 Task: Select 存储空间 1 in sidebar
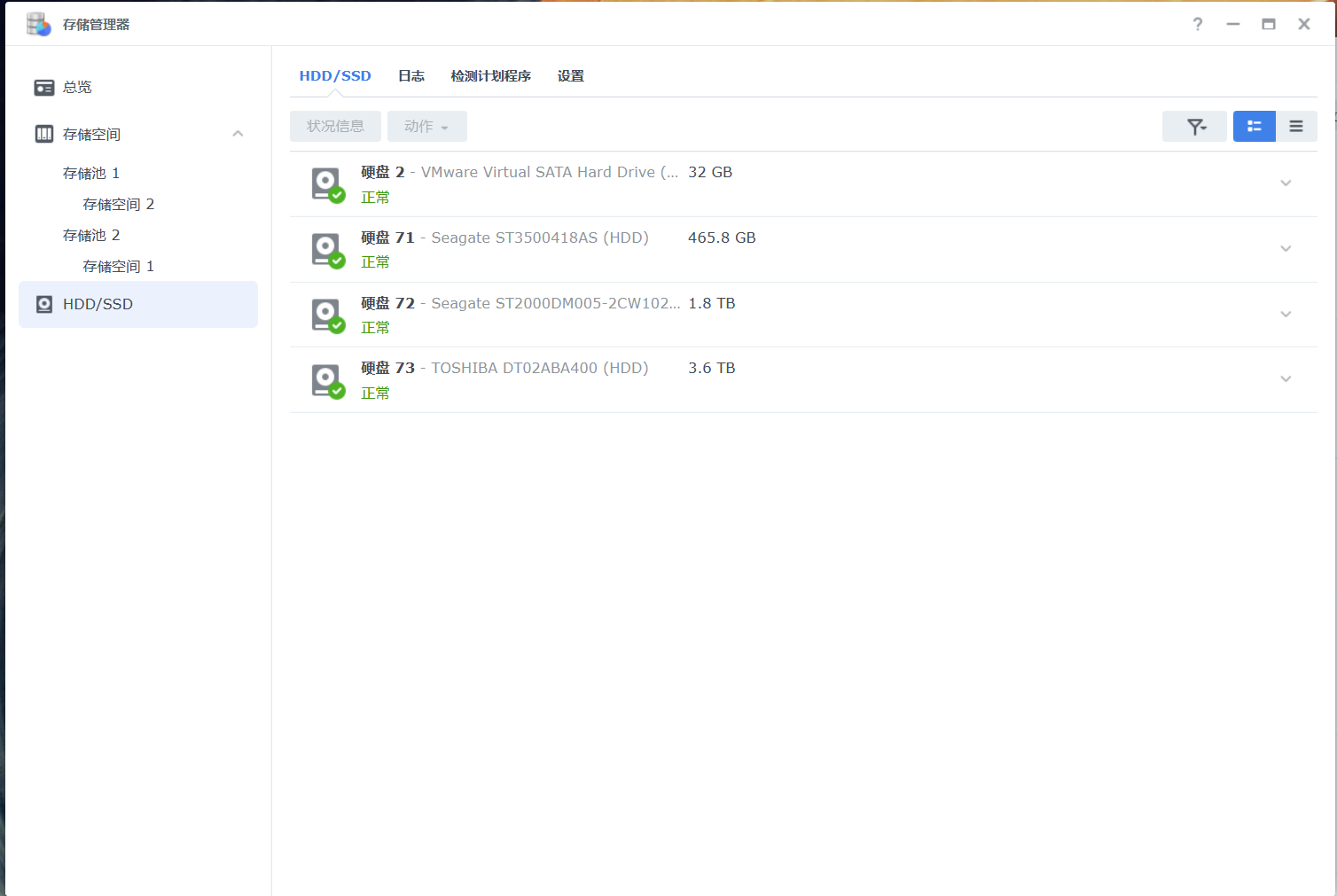(119, 267)
